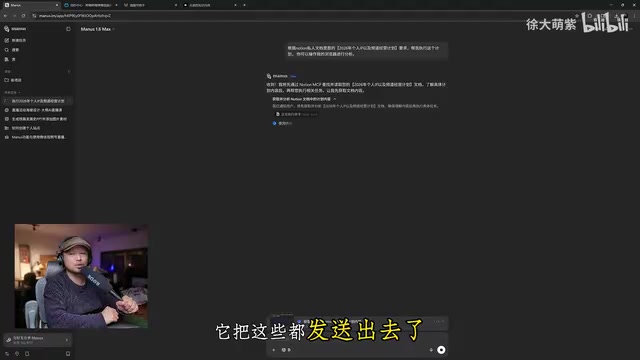Viewport: 640px width, 360px height.
Task: Expand the share Manus card chevron
Action: pyautogui.click(x=67, y=340)
